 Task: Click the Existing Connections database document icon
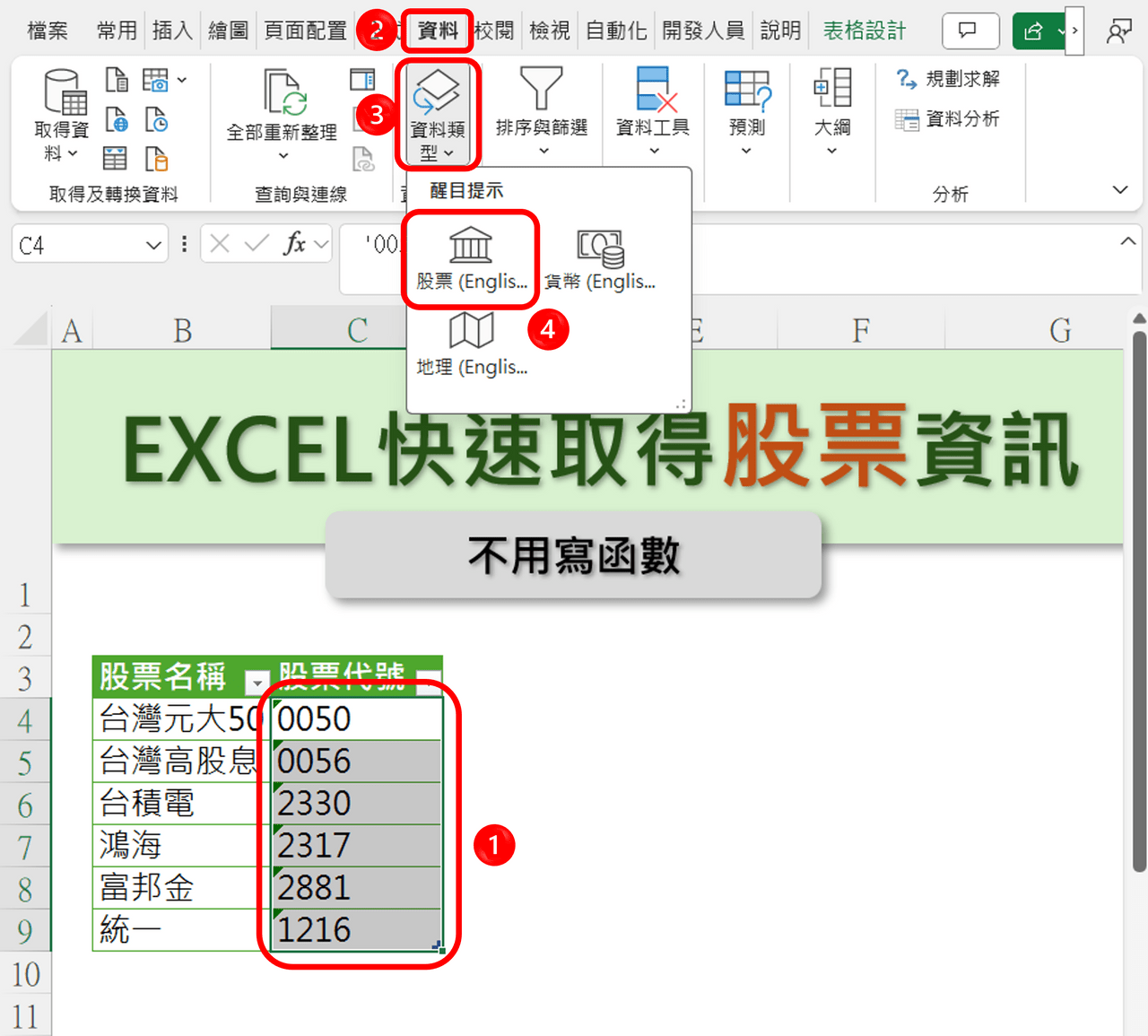point(156,159)
